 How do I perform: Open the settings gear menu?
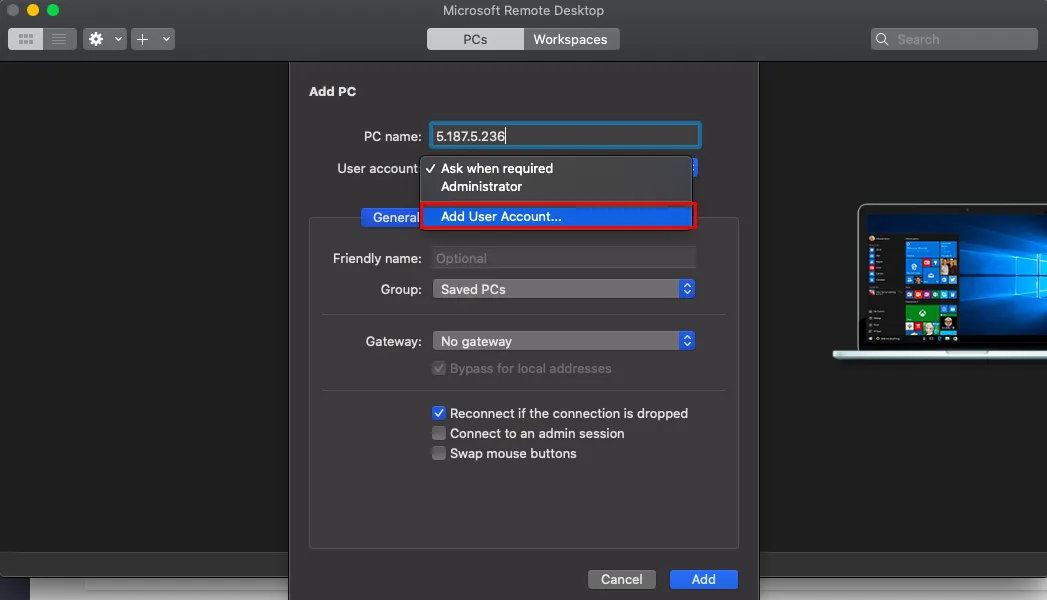tap(97, 39)
